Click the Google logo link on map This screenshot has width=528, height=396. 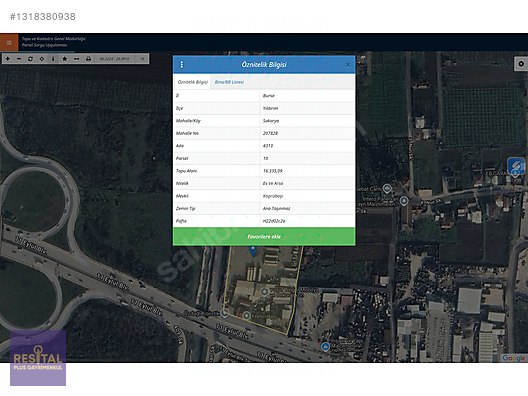513,358
